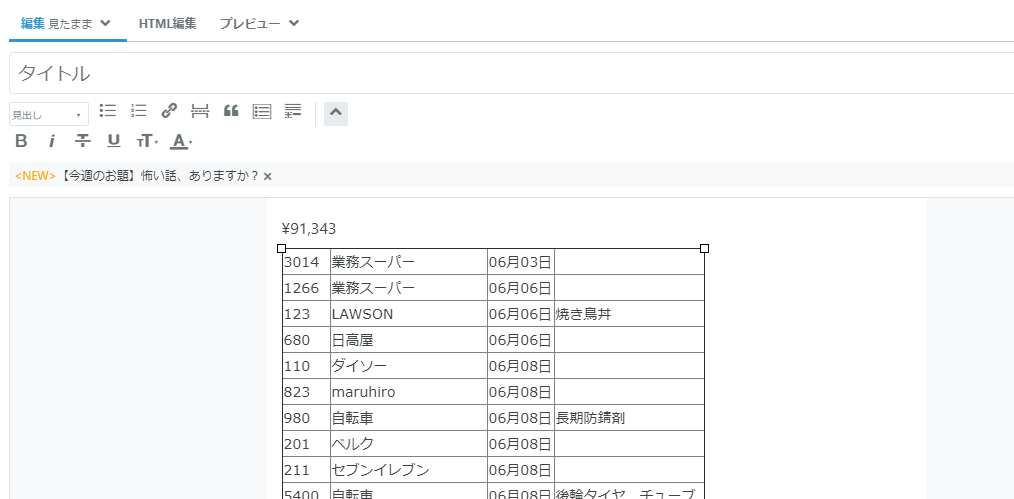Dismiss the 今週のお題 notice
The height and width of the screenshot is (499, 1014).
tap(268, 176)
